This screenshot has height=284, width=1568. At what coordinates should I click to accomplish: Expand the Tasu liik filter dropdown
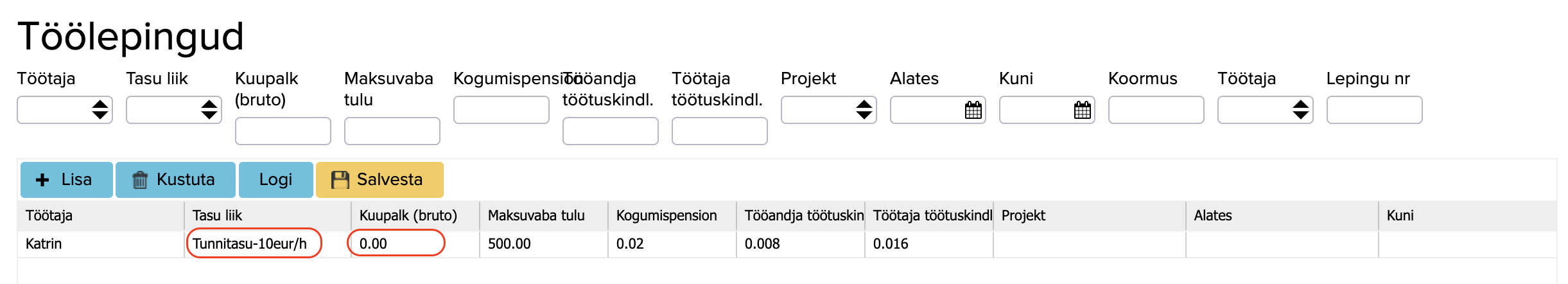pyautogui.click(x=174, y=110)
